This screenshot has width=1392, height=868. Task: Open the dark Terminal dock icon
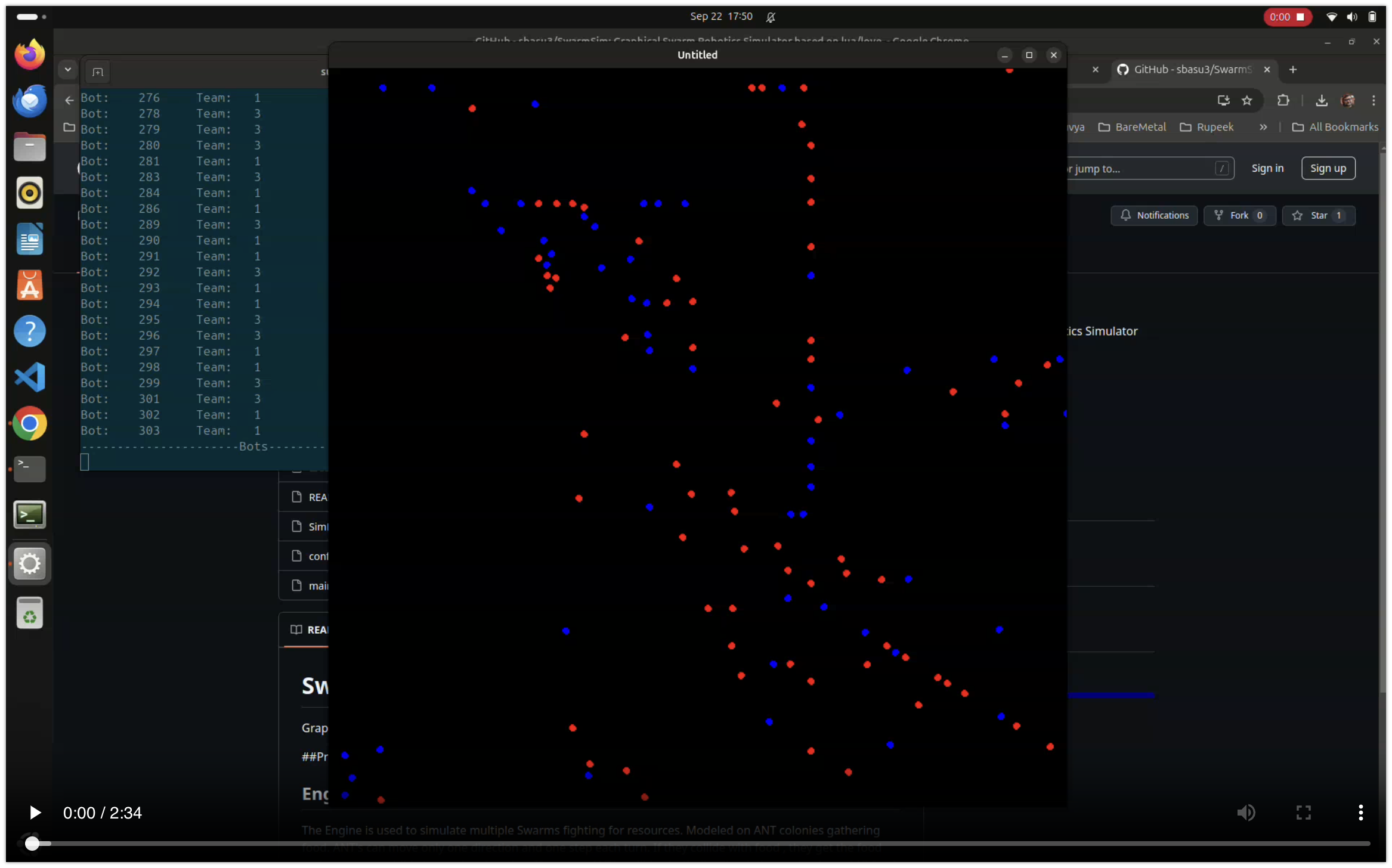(x=29, y=470)
